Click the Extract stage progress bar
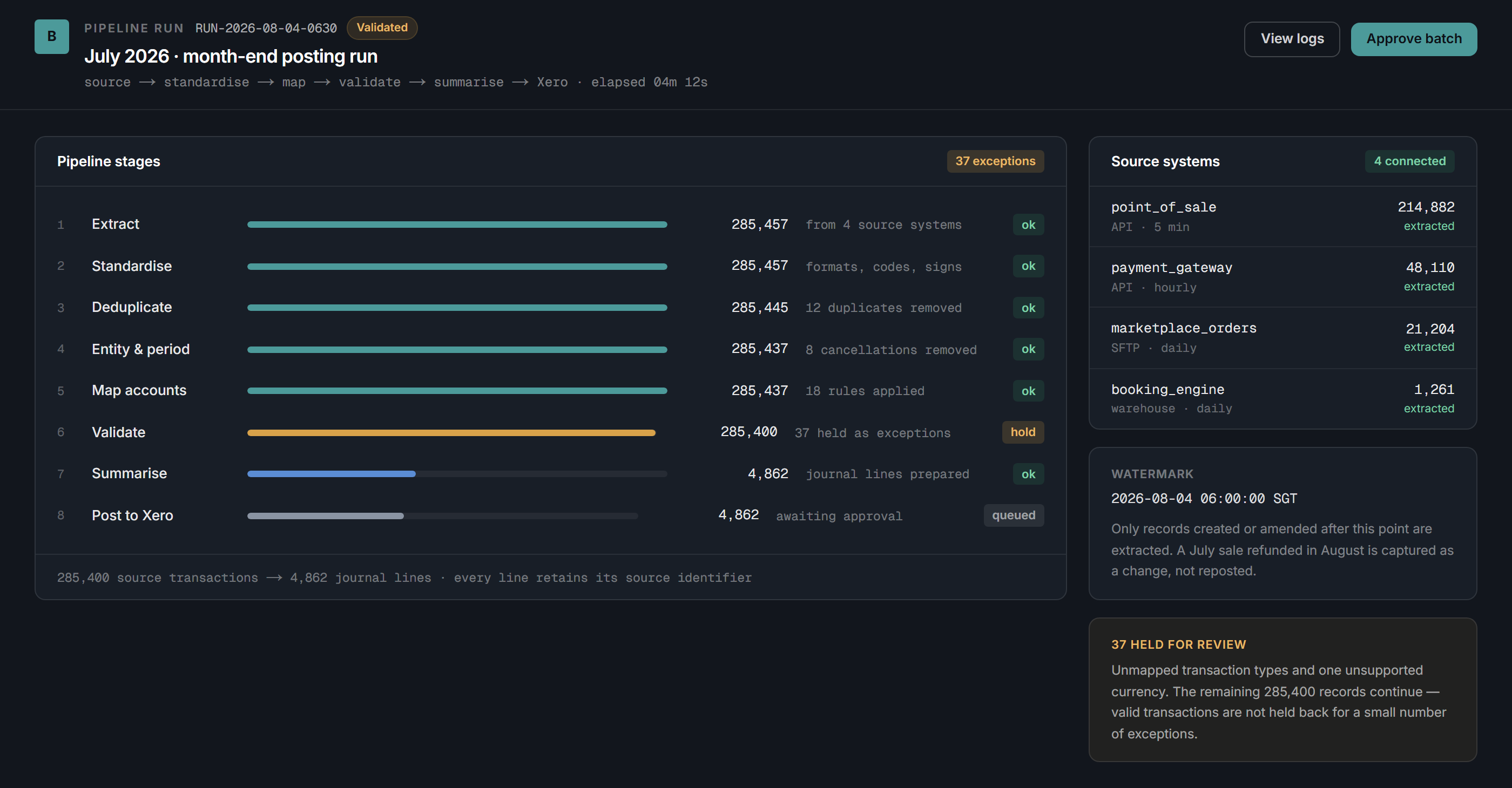 tap(457, 225)
